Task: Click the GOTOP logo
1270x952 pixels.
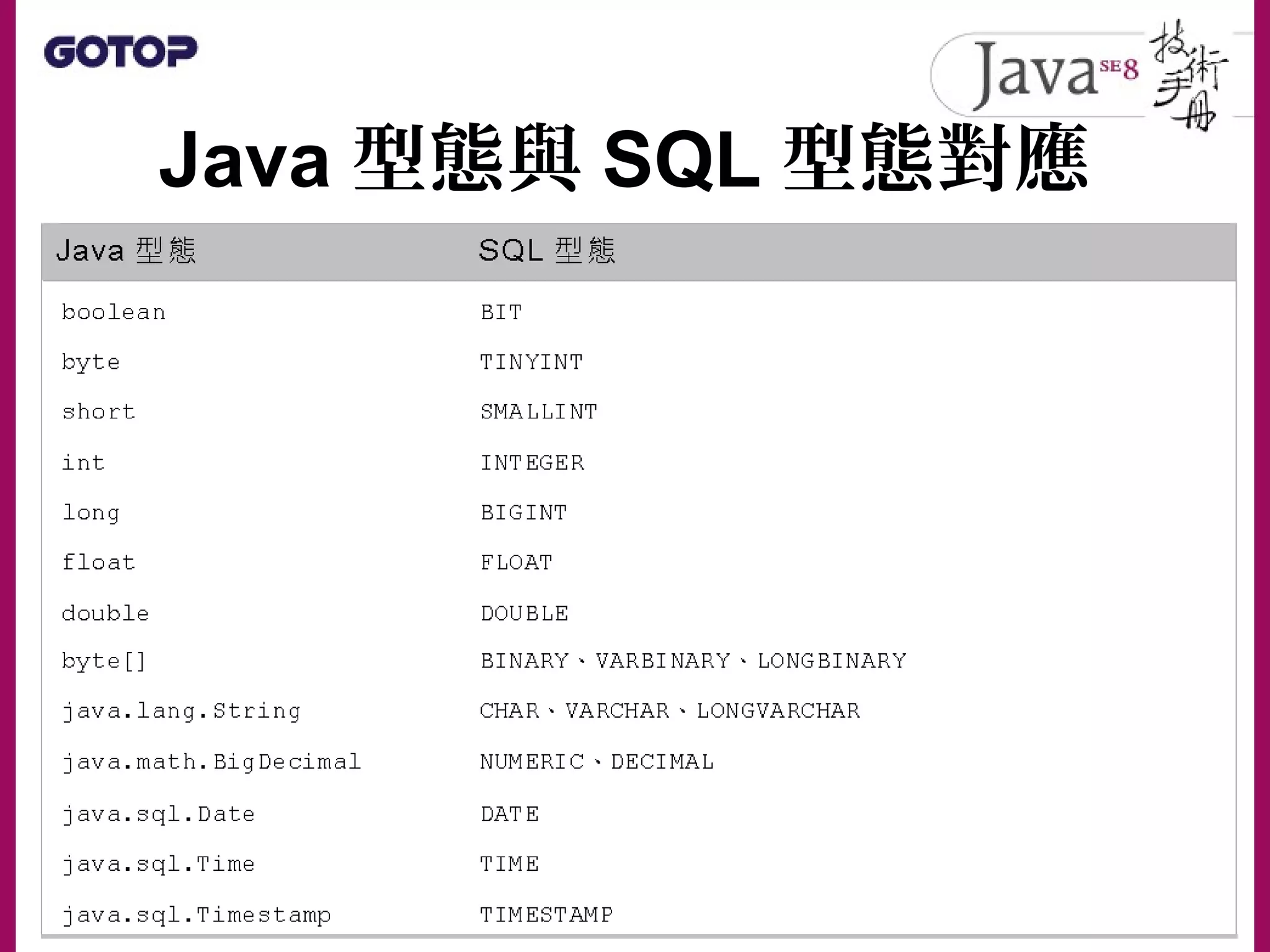Action: point(121,51)
